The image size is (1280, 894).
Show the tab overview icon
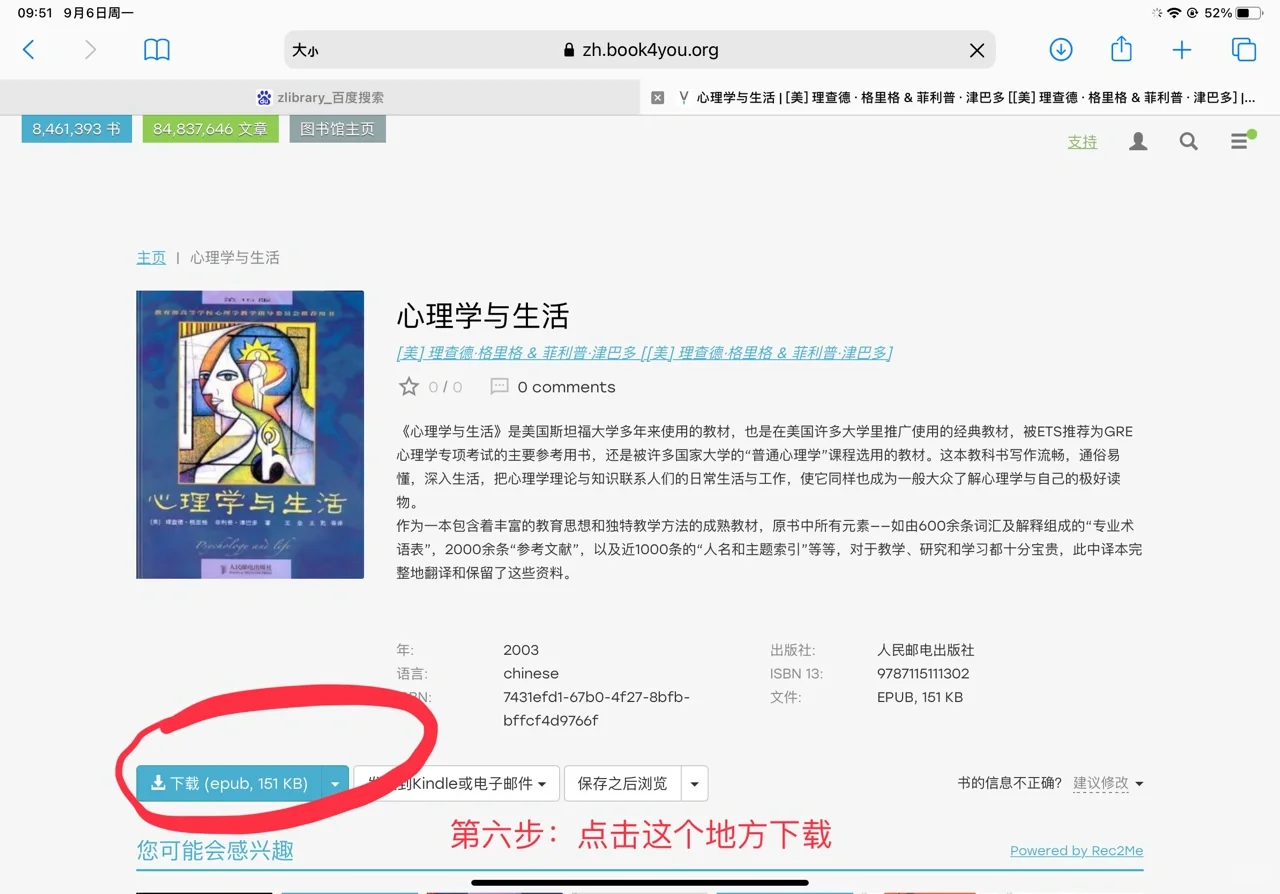point(1243,50)
